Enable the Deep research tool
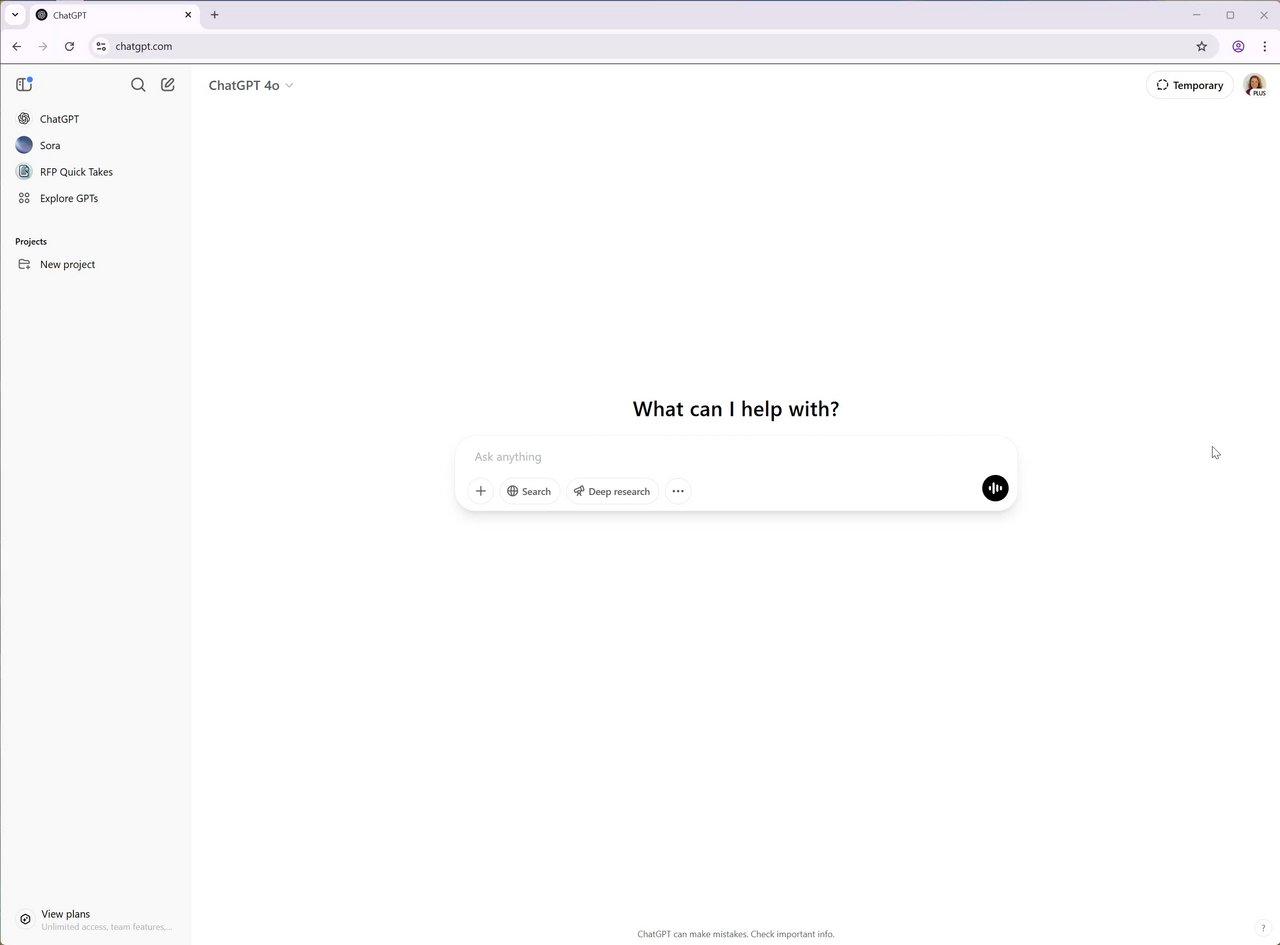The height and width of the screenshot is (945, 1280). tap(613, 491)
